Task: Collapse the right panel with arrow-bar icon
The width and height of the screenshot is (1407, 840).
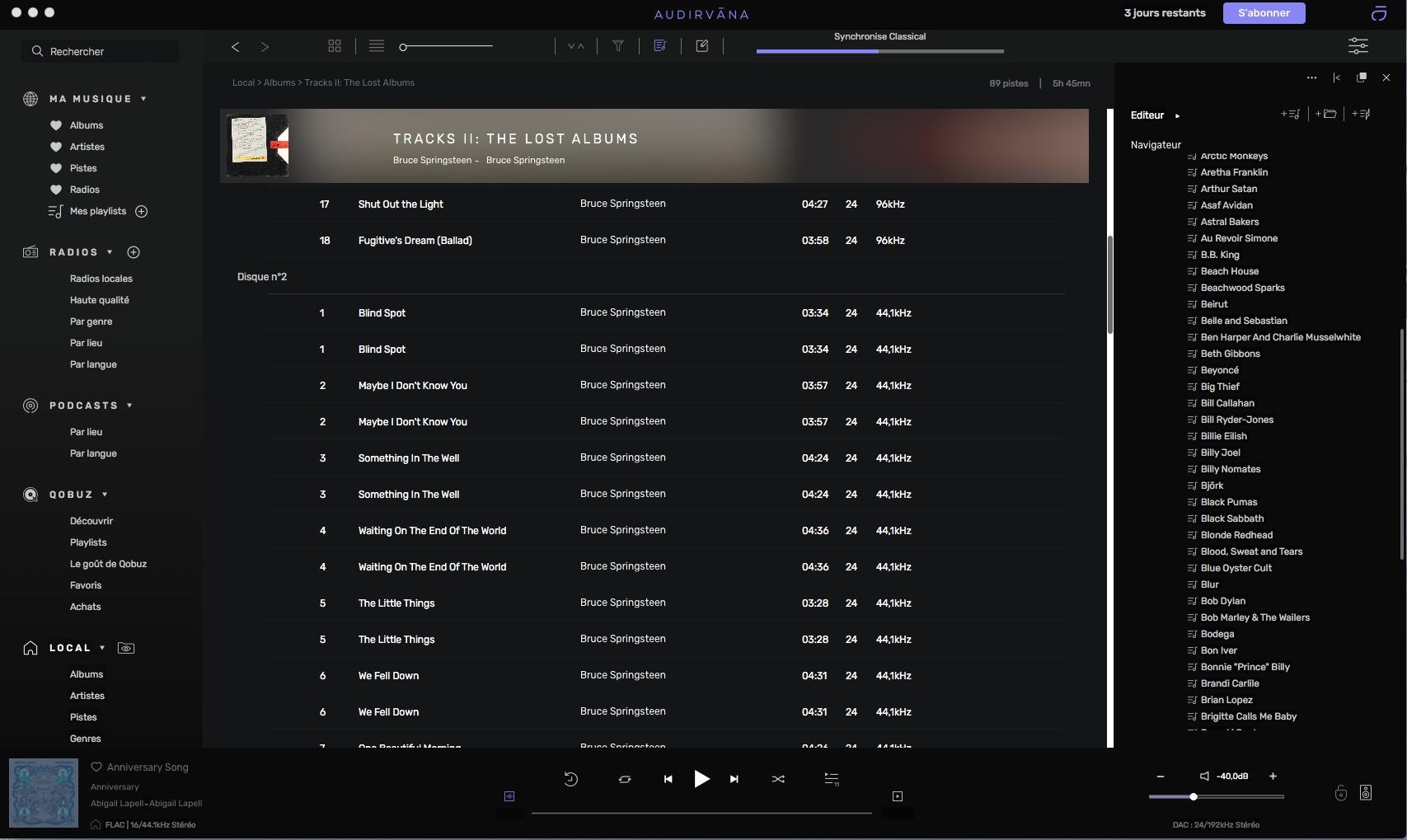Action: click(x=1336, y=77)
